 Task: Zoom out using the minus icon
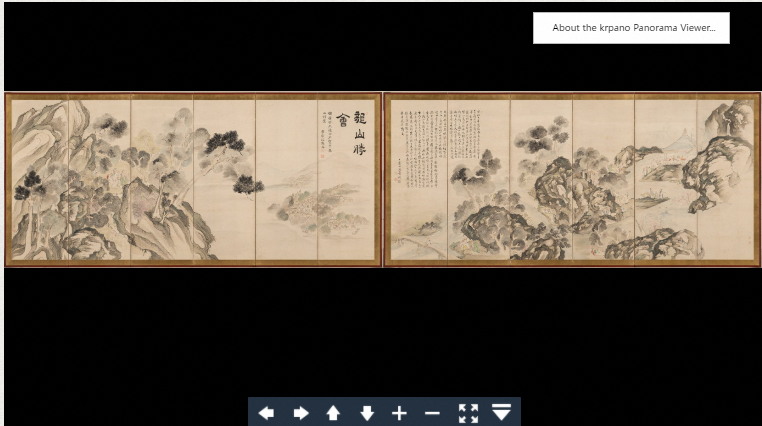tap(432, 413)
